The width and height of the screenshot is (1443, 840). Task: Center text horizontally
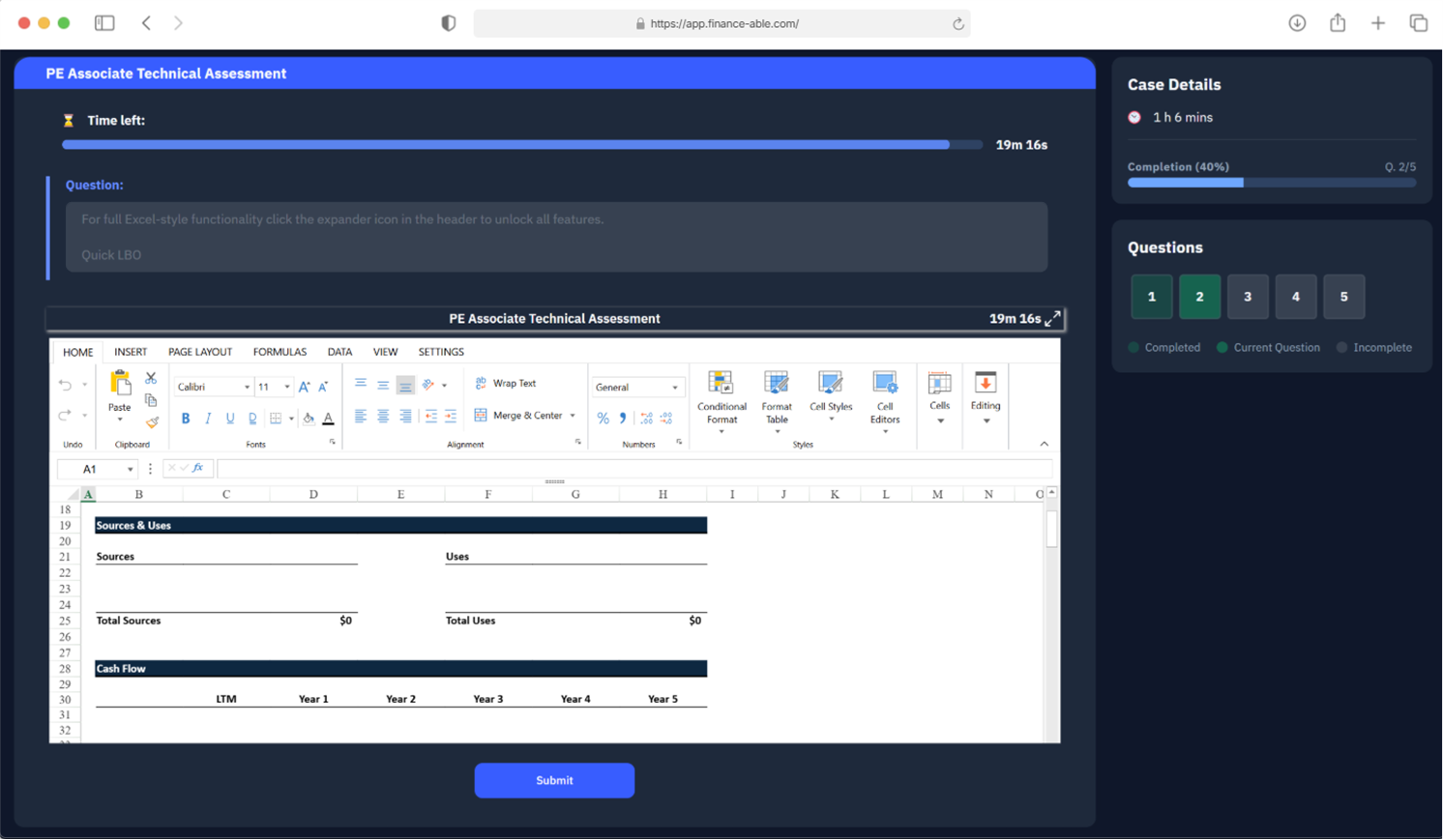coord(383,416)
